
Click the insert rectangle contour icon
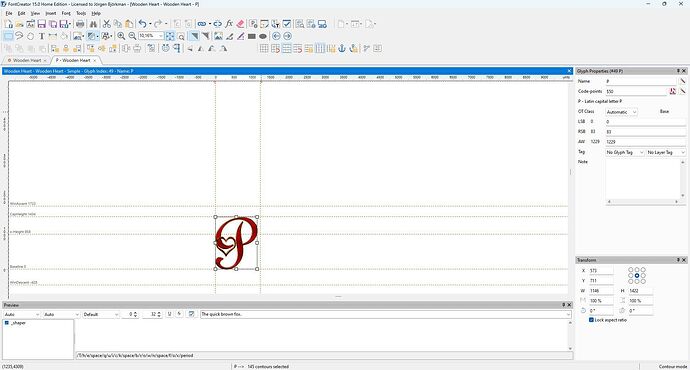(x=252, y=36)
